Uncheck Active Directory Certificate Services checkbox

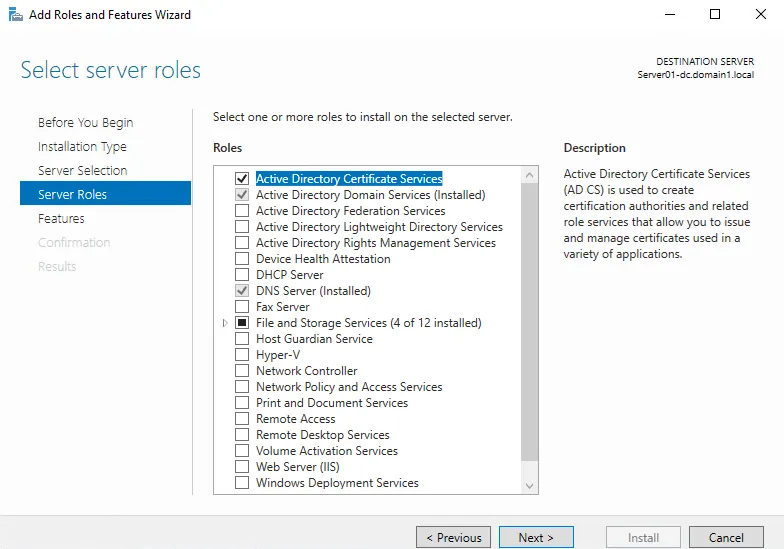242,179
